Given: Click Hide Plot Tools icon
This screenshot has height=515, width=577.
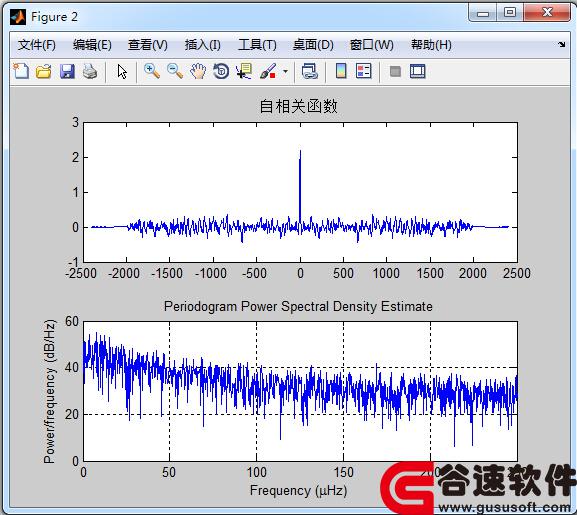Looking at the screenshot, I should [x=395, y=71].
